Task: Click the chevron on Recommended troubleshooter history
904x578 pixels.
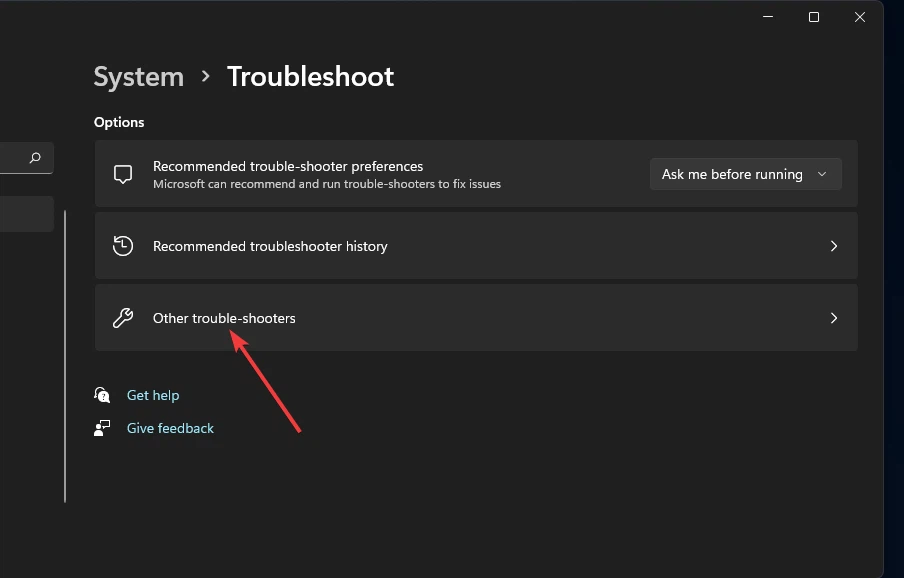Action: click(x=833, y=246)
